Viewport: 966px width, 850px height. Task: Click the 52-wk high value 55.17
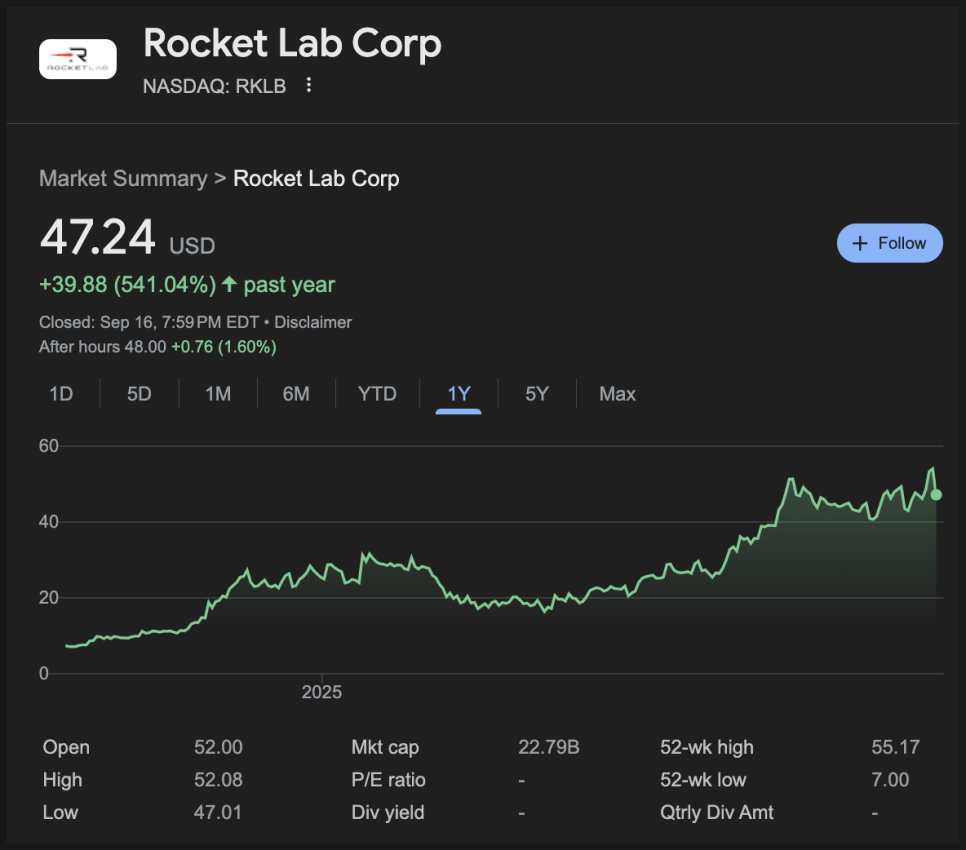point(895,747)
